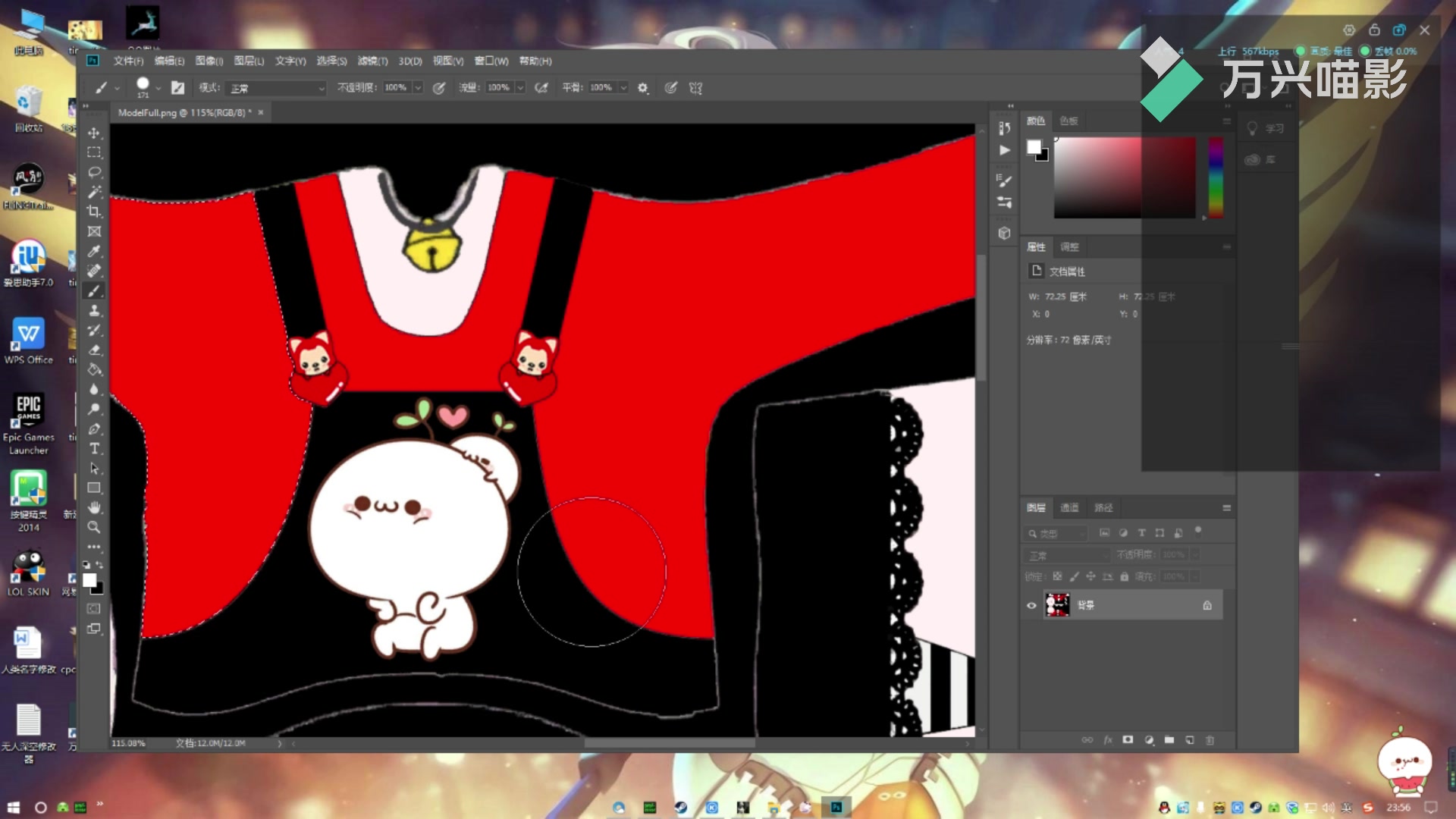Select the Hand tool
The height and width of the screenshot is (819, 1456).
click(x=94, y=507)
